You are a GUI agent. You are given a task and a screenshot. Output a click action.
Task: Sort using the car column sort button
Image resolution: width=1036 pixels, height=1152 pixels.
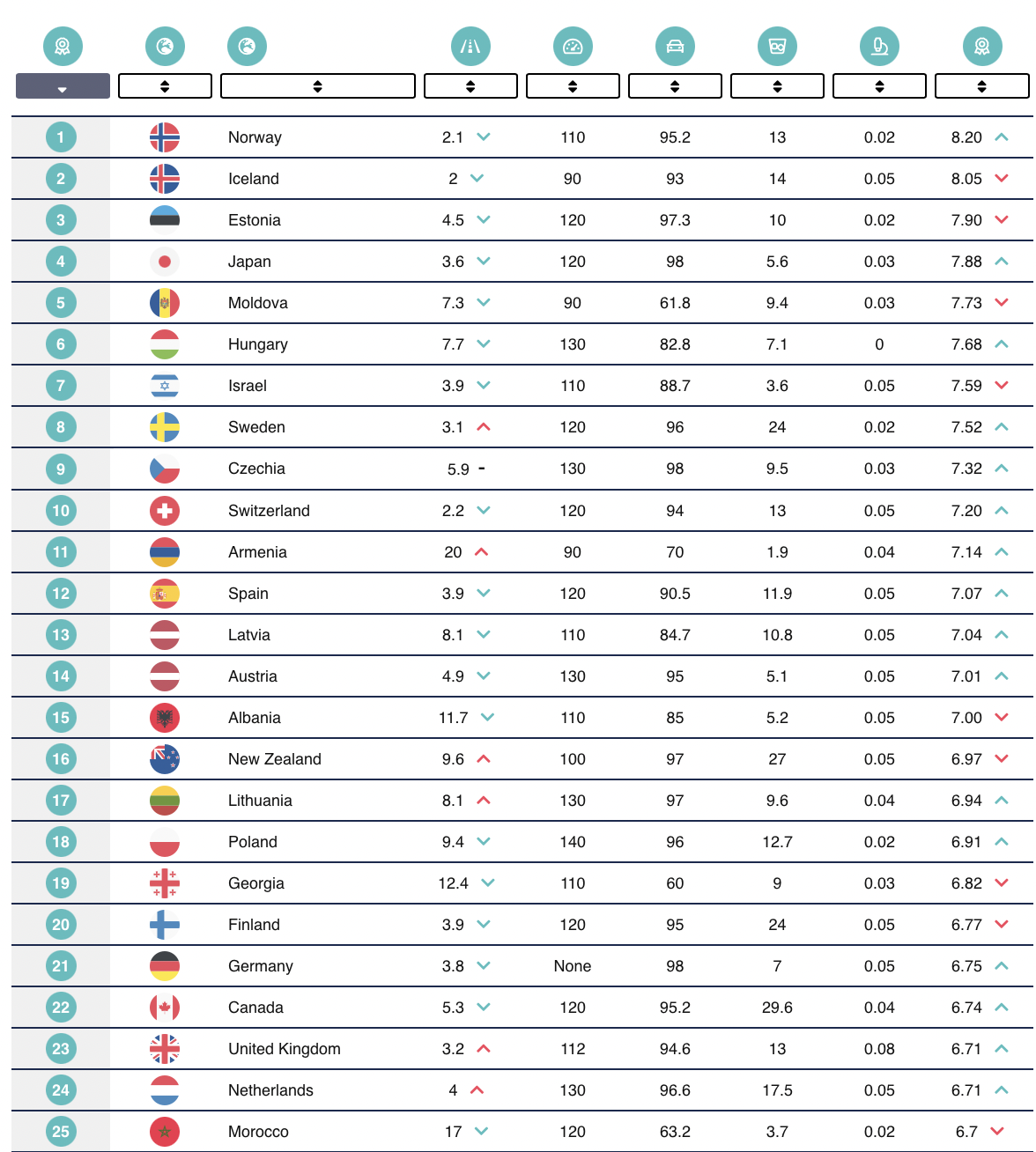click(x=675, y=86)
